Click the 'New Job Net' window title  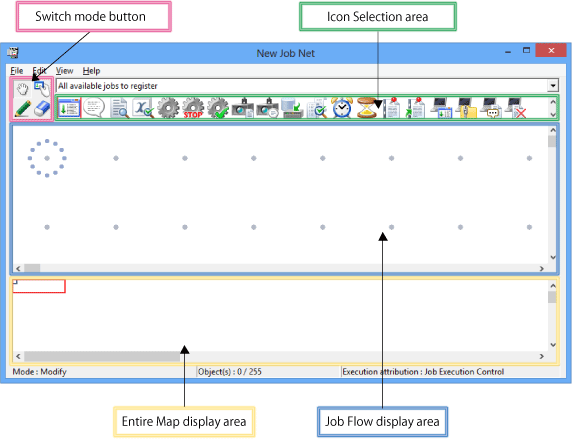pos(286,53)
